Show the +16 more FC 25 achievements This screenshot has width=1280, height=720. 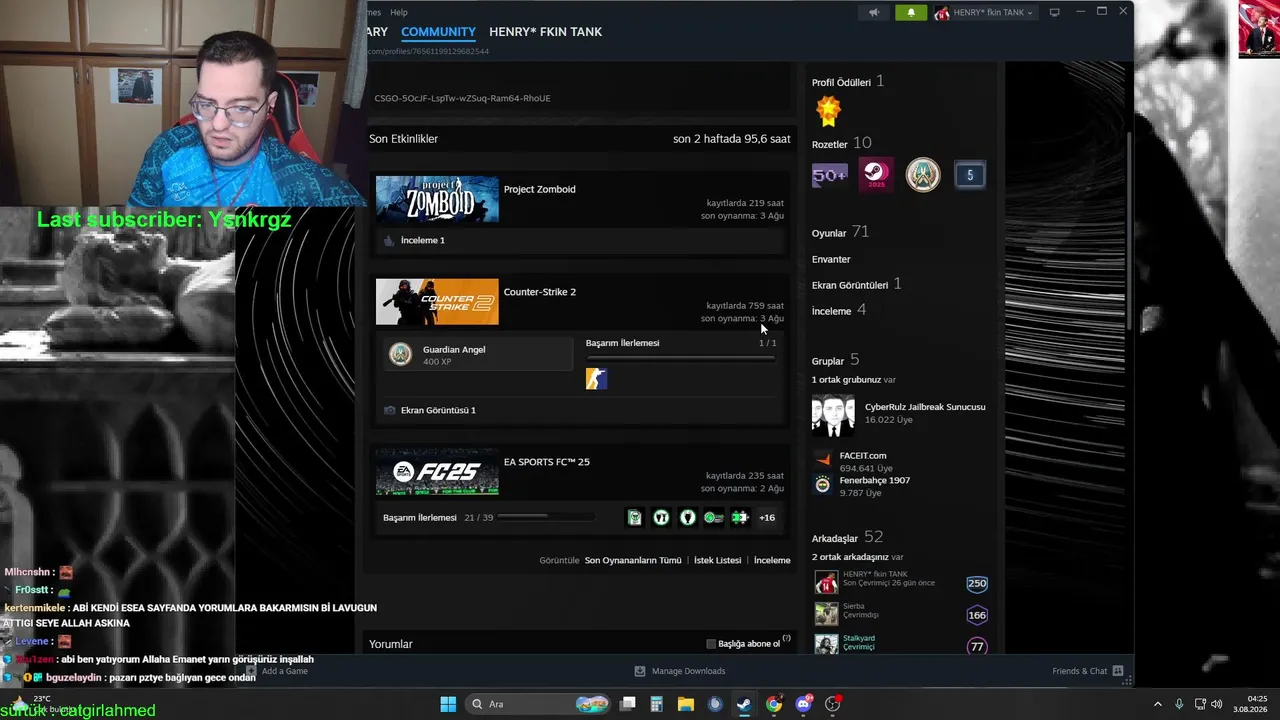[x=767, y=518]
